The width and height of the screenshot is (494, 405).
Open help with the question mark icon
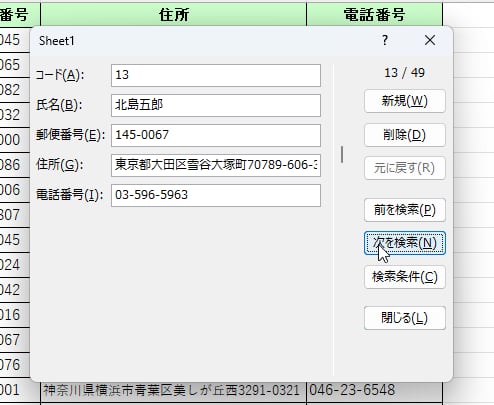385,40
